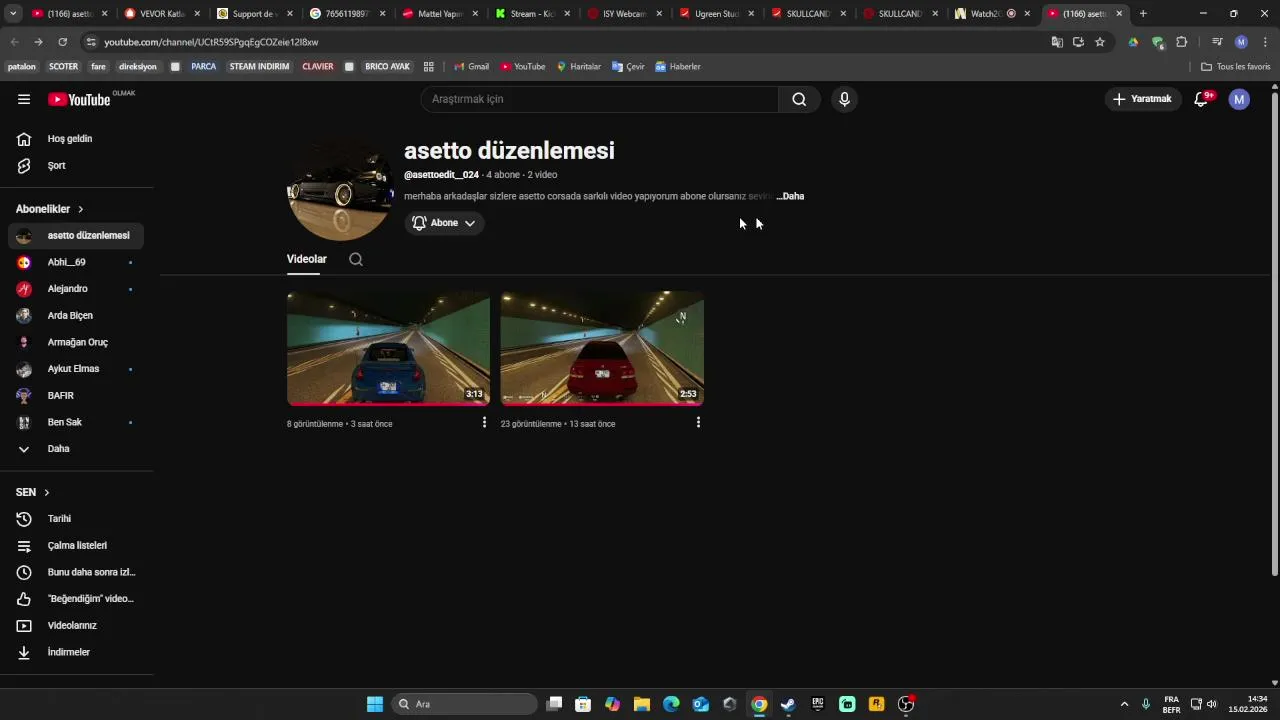The image size is (1280, 720).
Task: Select the Videolar tab
Action: click(307, 259)
